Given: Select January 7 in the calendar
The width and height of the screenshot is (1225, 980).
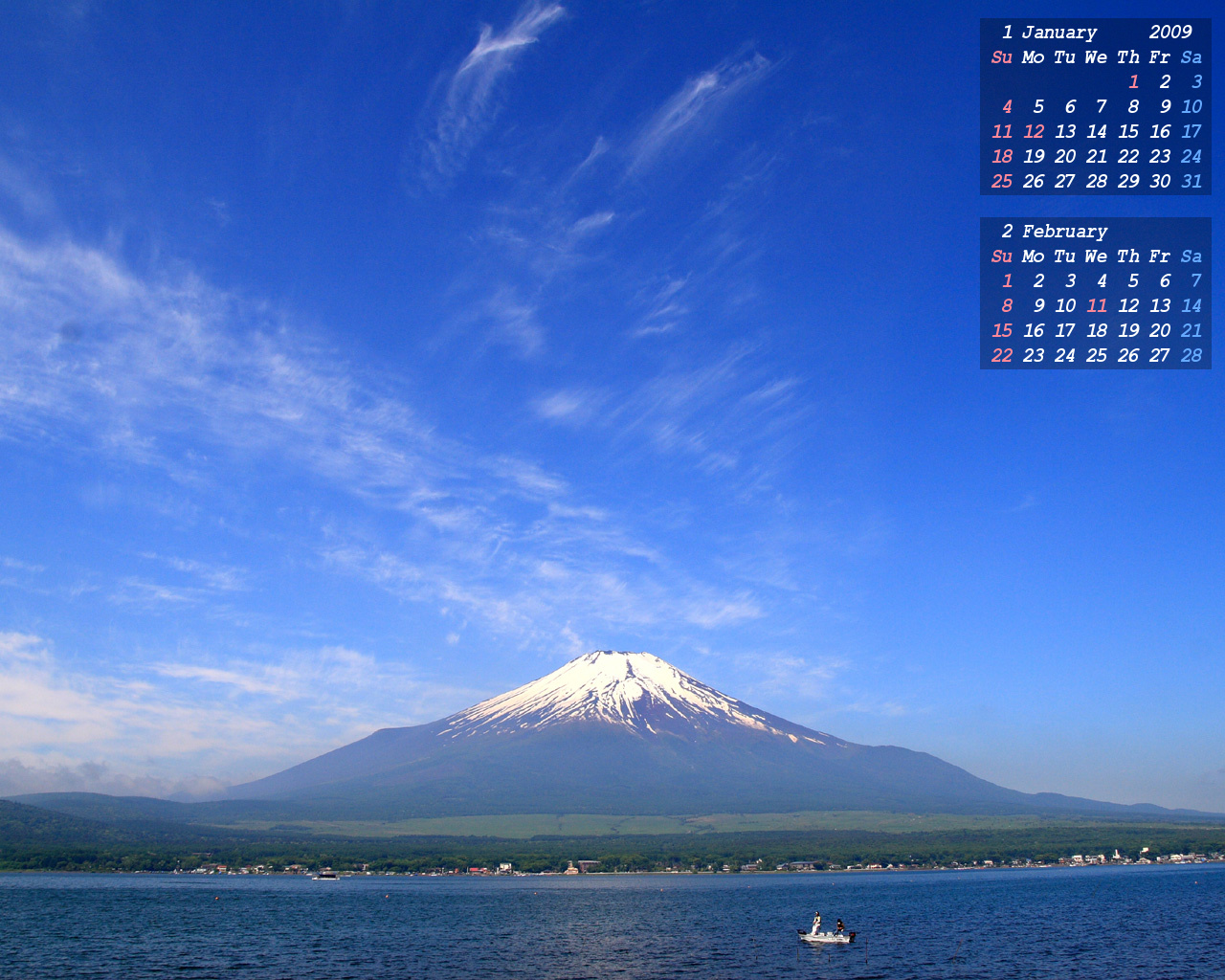Looking at the screenshot, I should click(1102, 107).
